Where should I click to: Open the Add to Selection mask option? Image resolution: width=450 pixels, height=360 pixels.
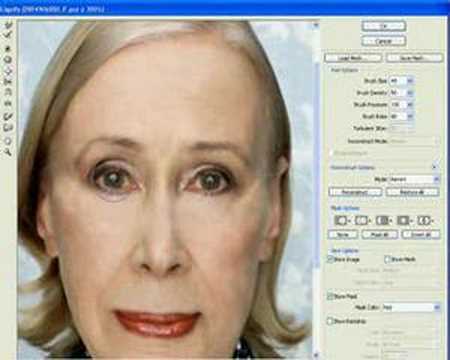(363, 220)
